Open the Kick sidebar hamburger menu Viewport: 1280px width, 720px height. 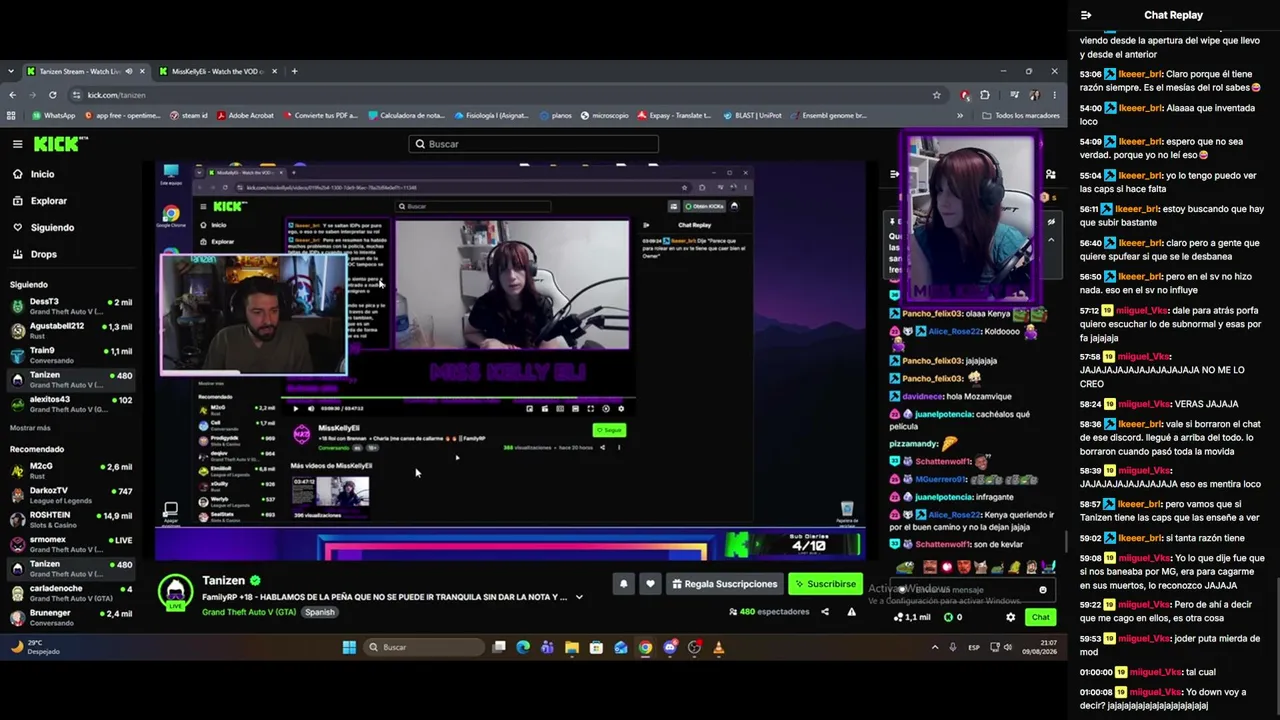tap(17, 144)
